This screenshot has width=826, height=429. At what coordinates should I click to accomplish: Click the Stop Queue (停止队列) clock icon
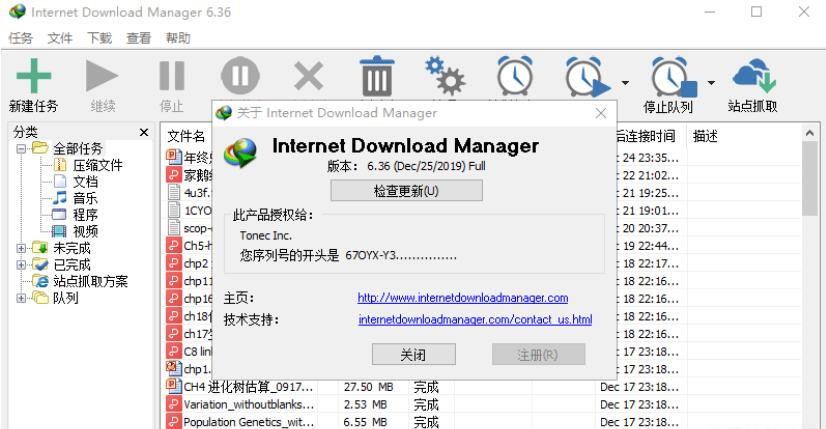pos(674,76)
